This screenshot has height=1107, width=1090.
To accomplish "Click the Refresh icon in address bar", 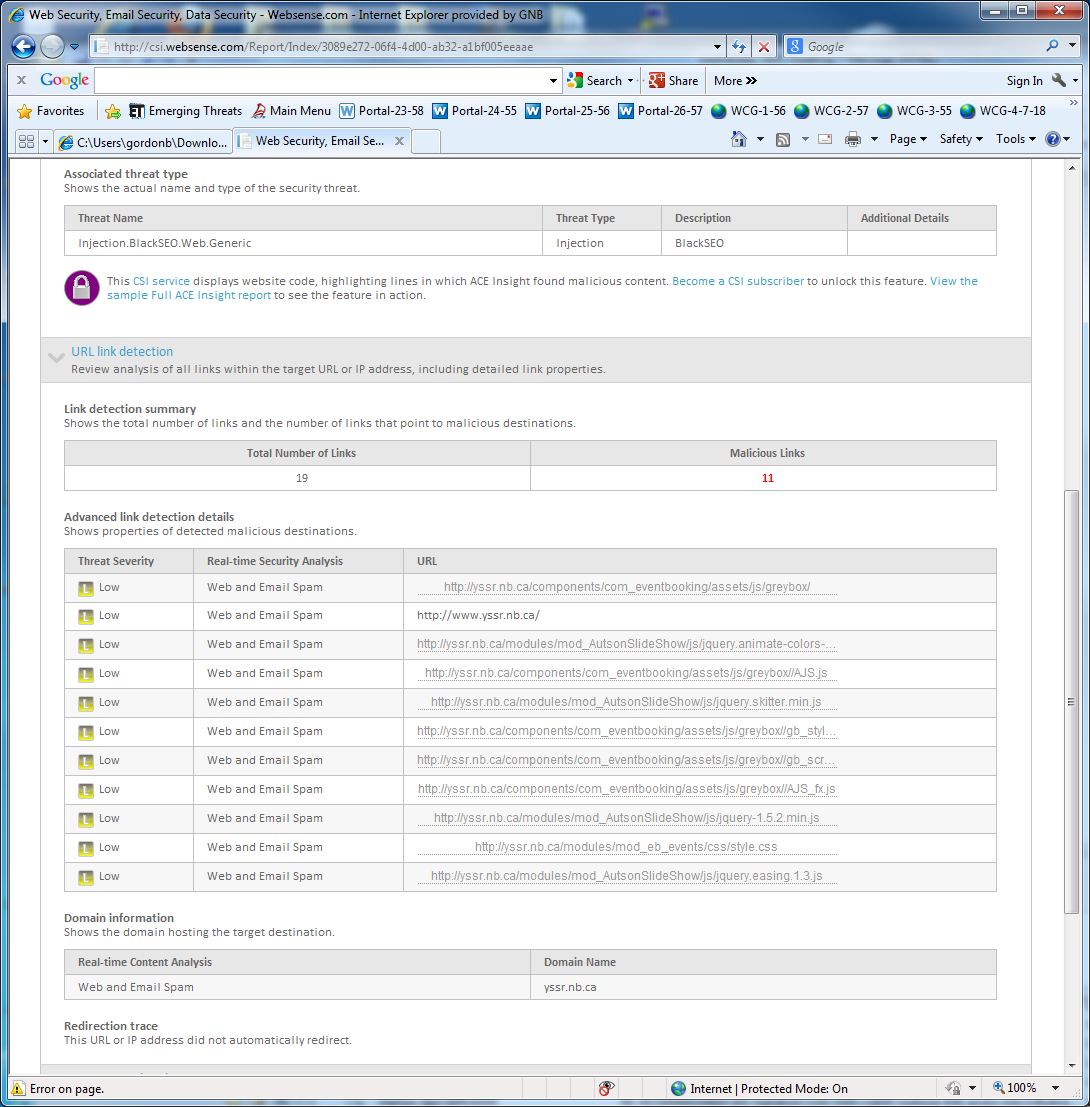I will coord(740,47).
